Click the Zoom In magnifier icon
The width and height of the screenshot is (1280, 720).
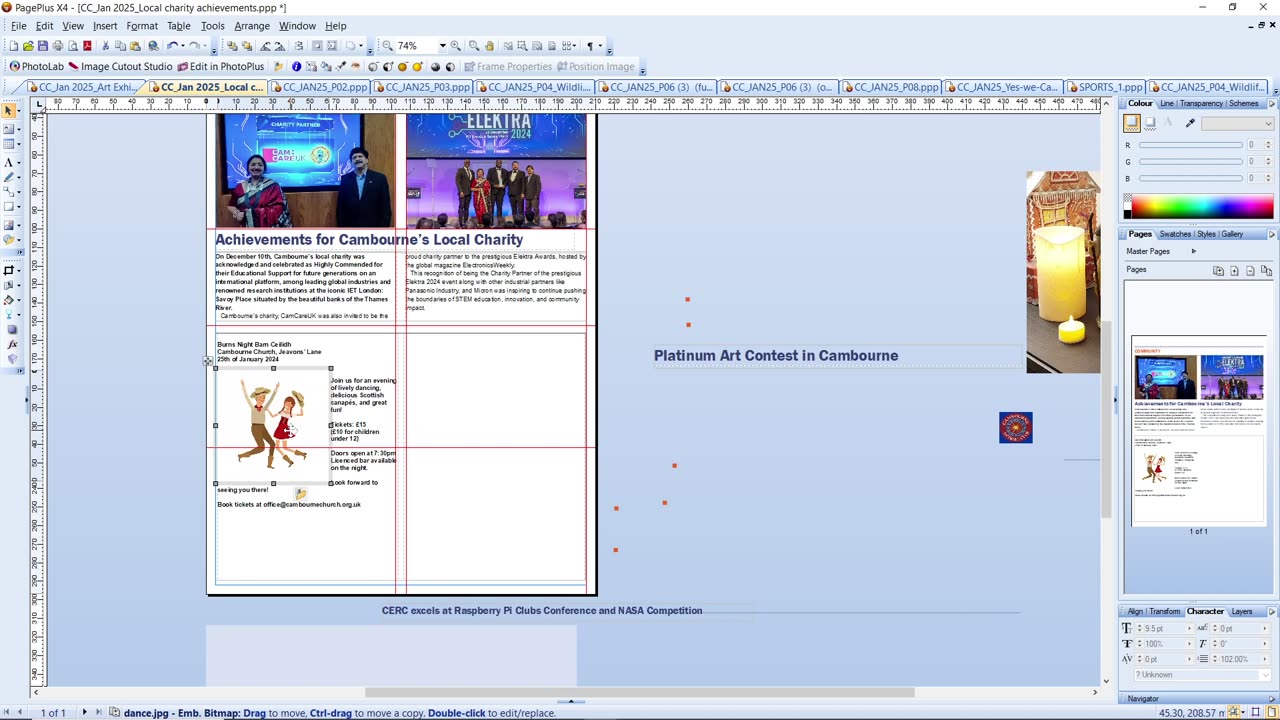tap(456, 46)
